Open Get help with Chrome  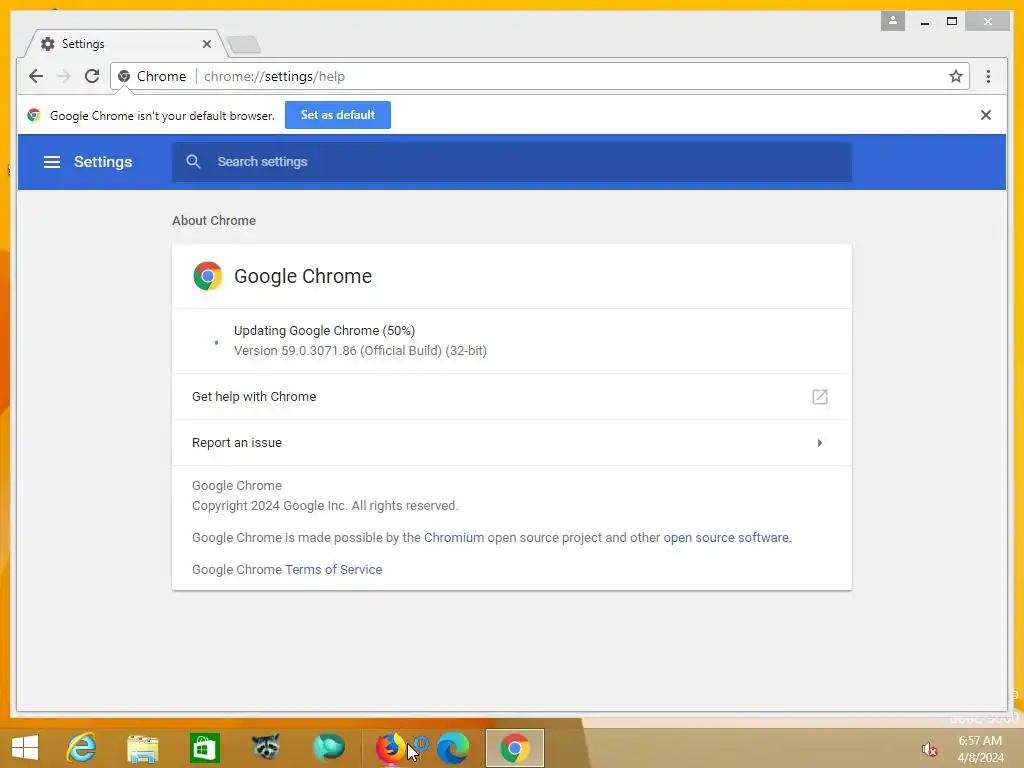(x=511, y=396)
